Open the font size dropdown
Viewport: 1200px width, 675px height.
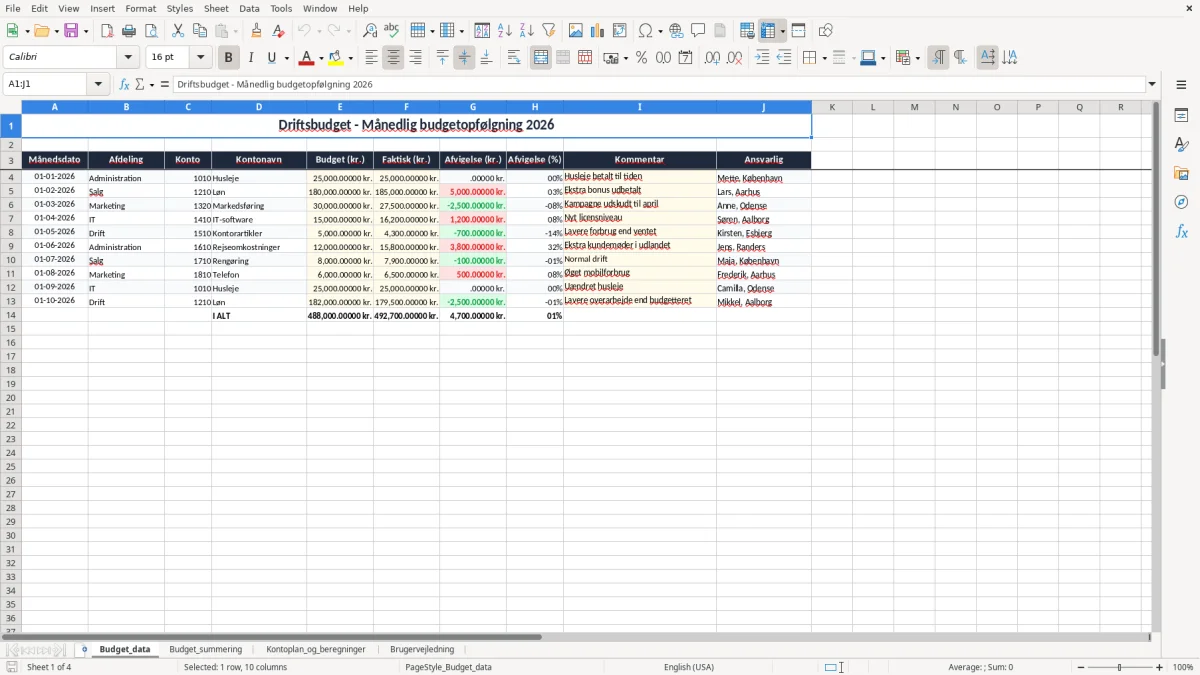(x=200, y=58)
